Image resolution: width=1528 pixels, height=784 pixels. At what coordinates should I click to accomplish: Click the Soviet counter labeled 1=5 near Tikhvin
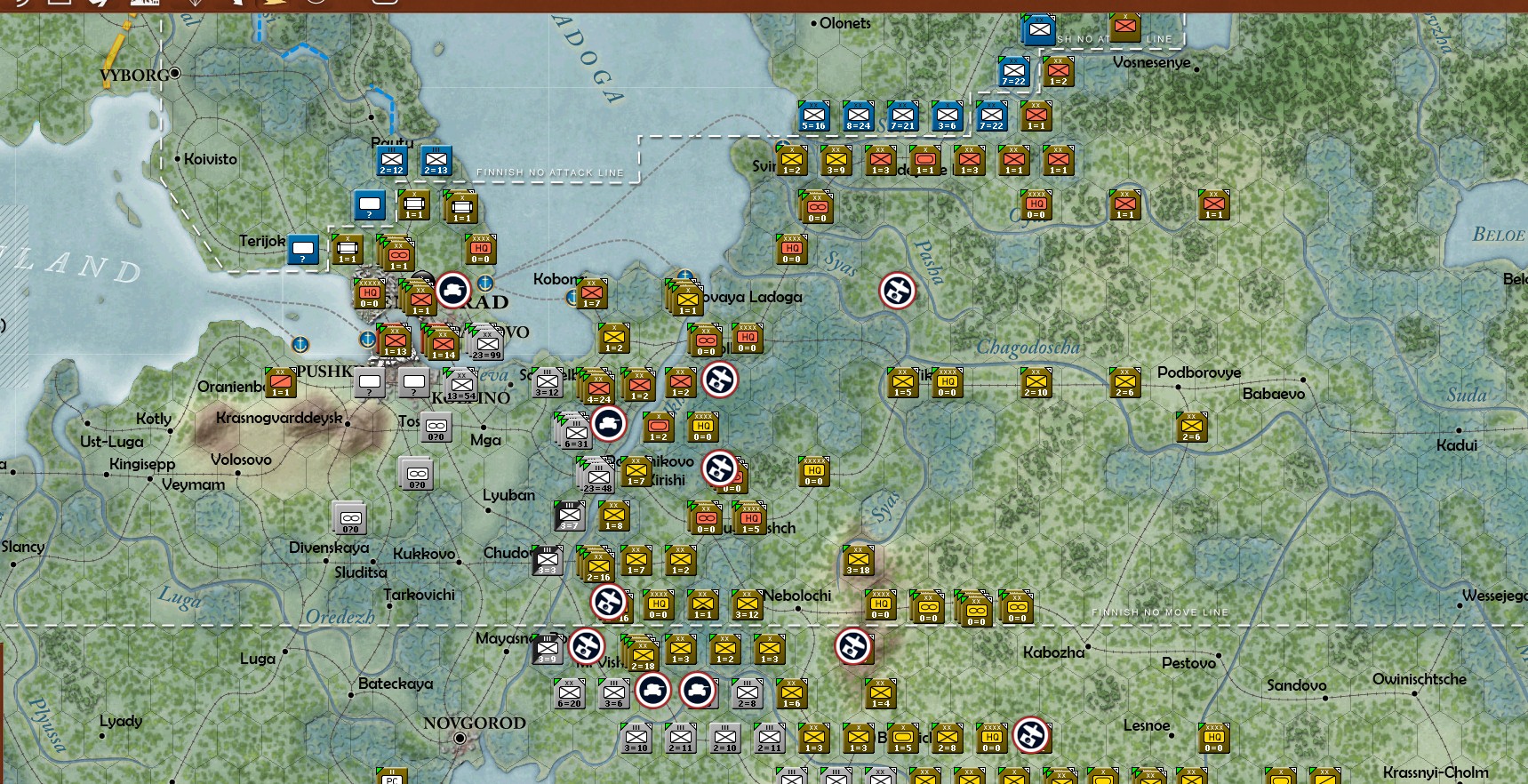pos(903,383)
